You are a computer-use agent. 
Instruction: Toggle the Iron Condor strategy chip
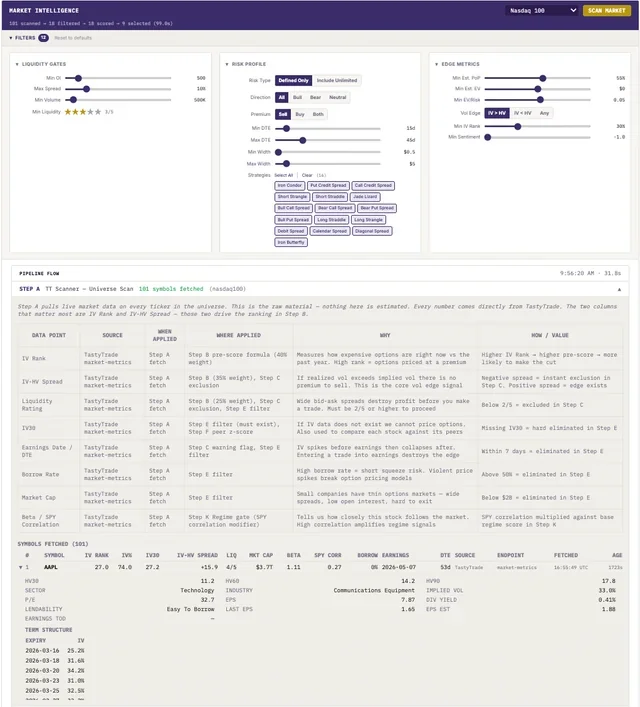290,185
